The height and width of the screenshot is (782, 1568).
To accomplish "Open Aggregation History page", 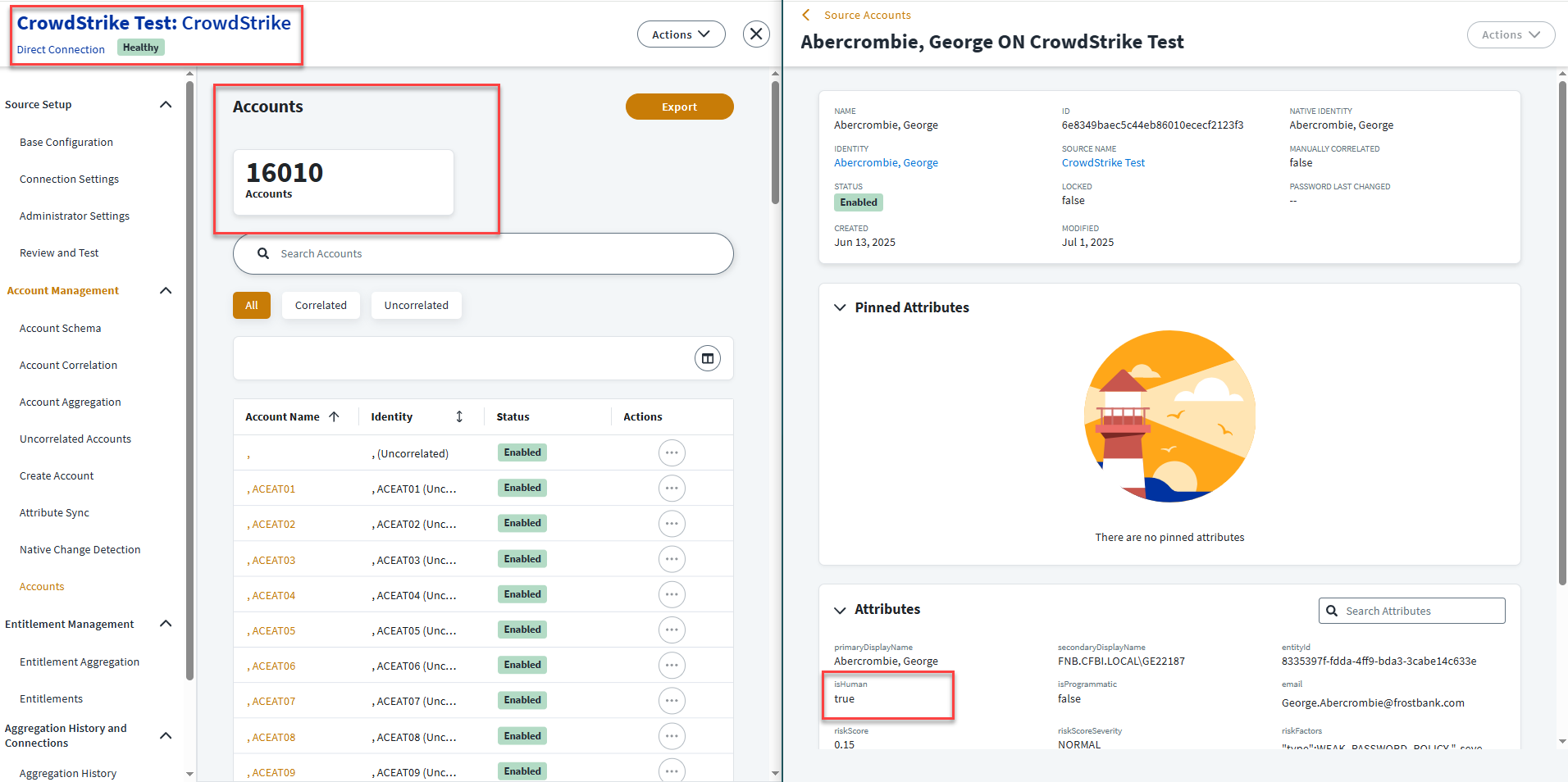I will pyautogui.click(x=68, y=773).
